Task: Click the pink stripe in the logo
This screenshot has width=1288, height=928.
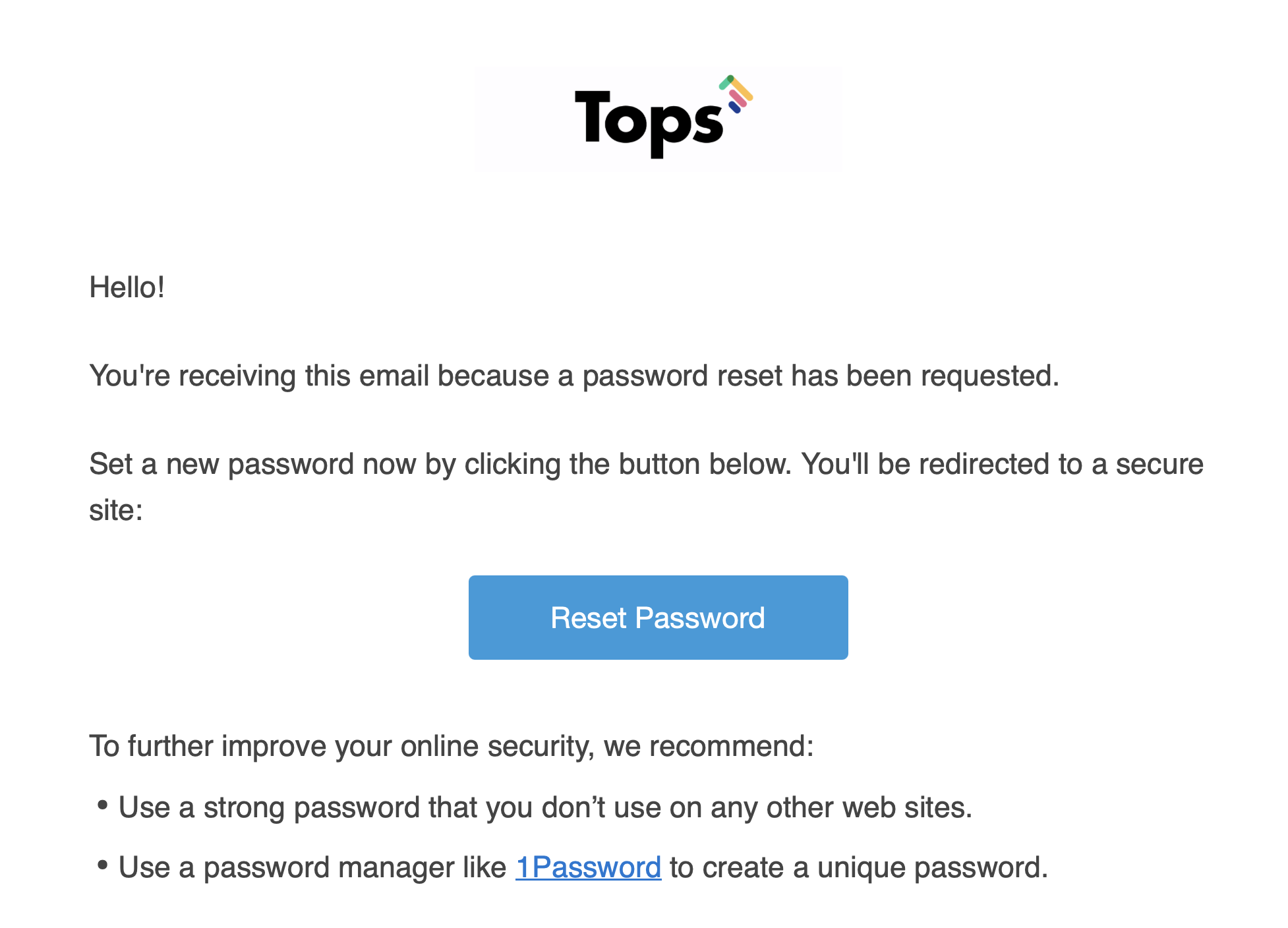Action: (x=738, y=98)
